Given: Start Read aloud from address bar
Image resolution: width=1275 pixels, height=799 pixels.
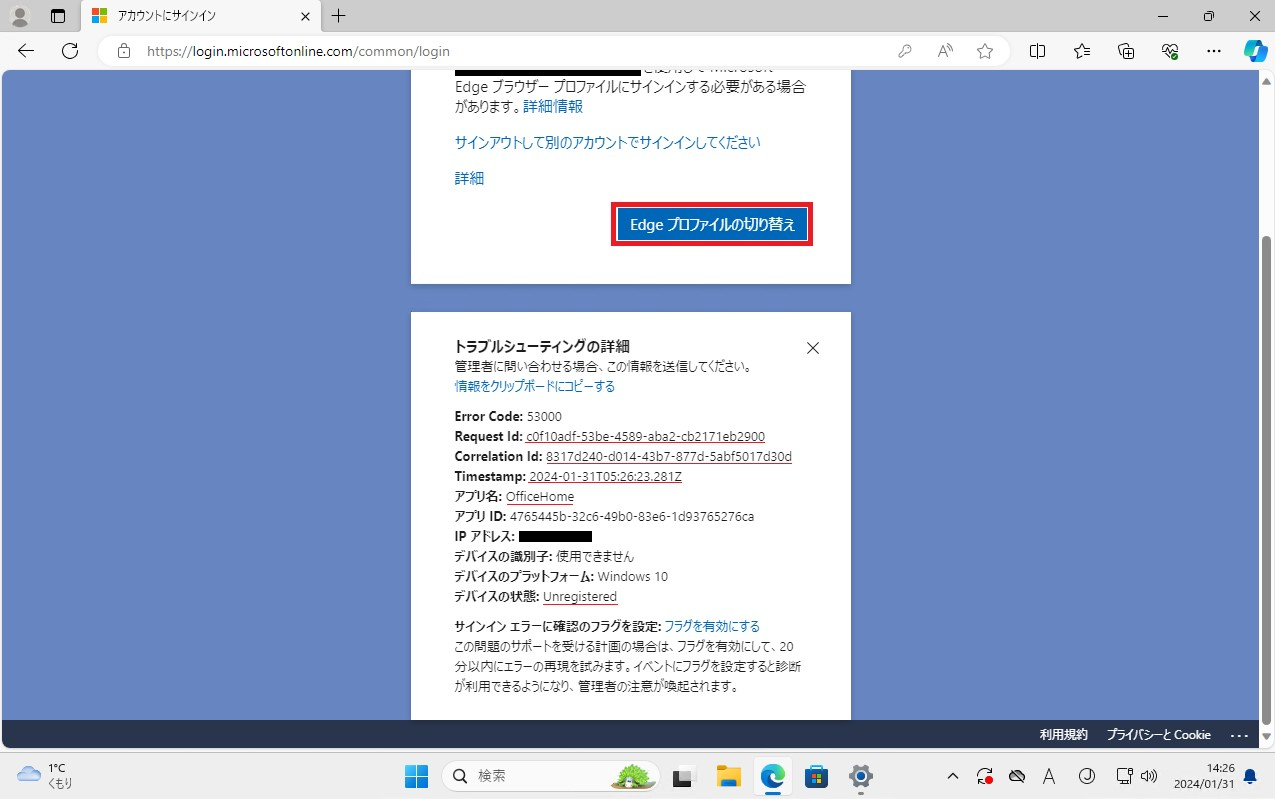Looking at the screenshot, I should 945,51.
